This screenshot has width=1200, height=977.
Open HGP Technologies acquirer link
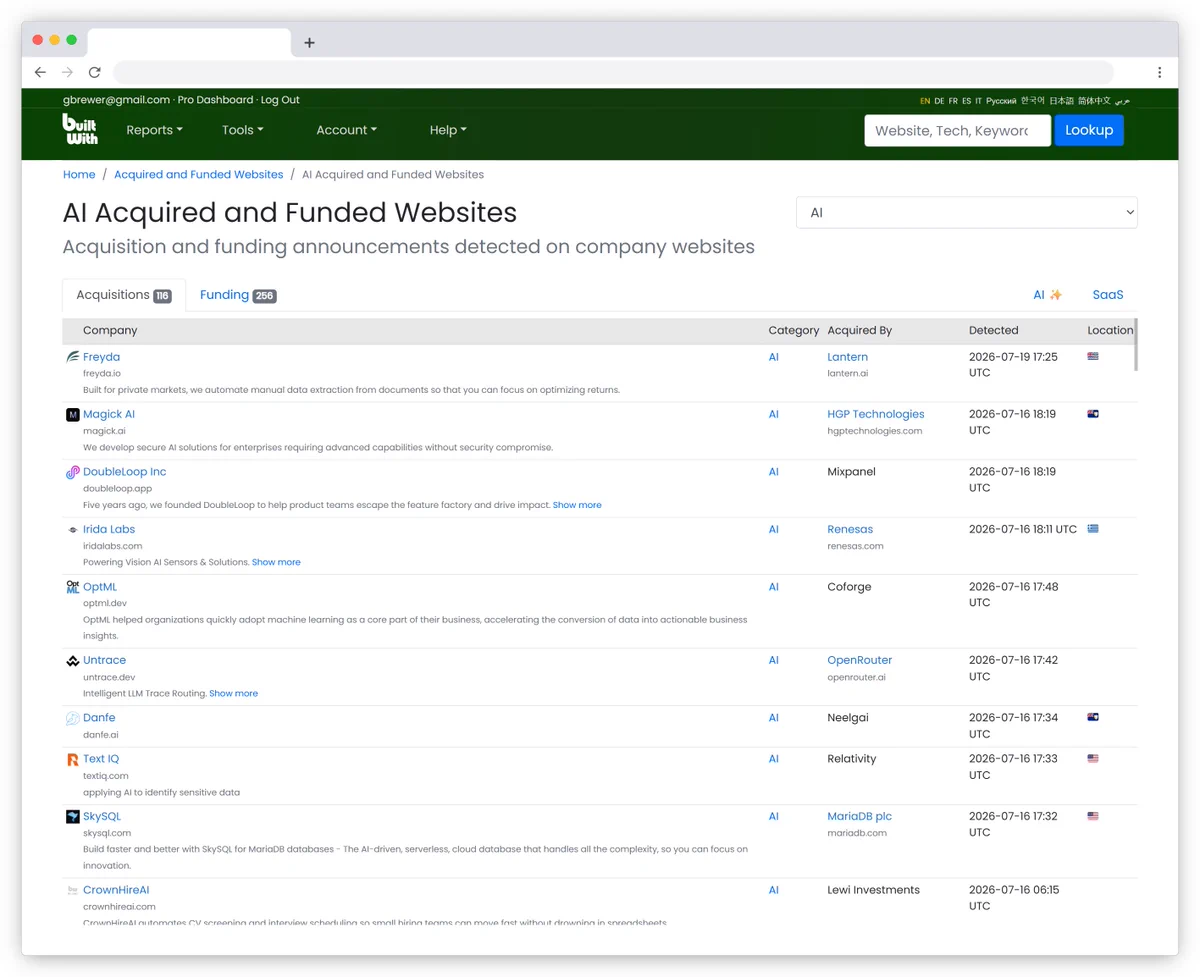[875, 414]
